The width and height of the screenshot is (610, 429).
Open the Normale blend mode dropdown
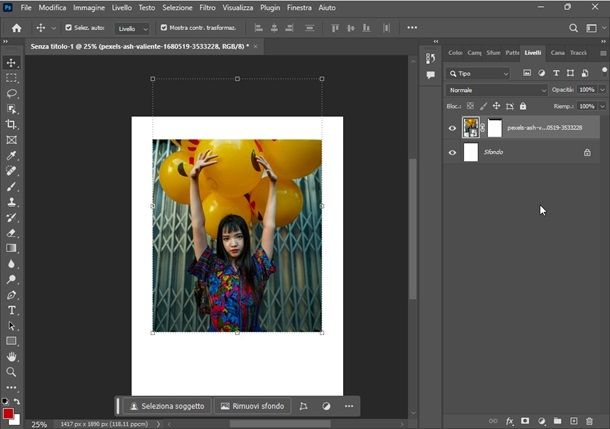(x=496, y=90)
